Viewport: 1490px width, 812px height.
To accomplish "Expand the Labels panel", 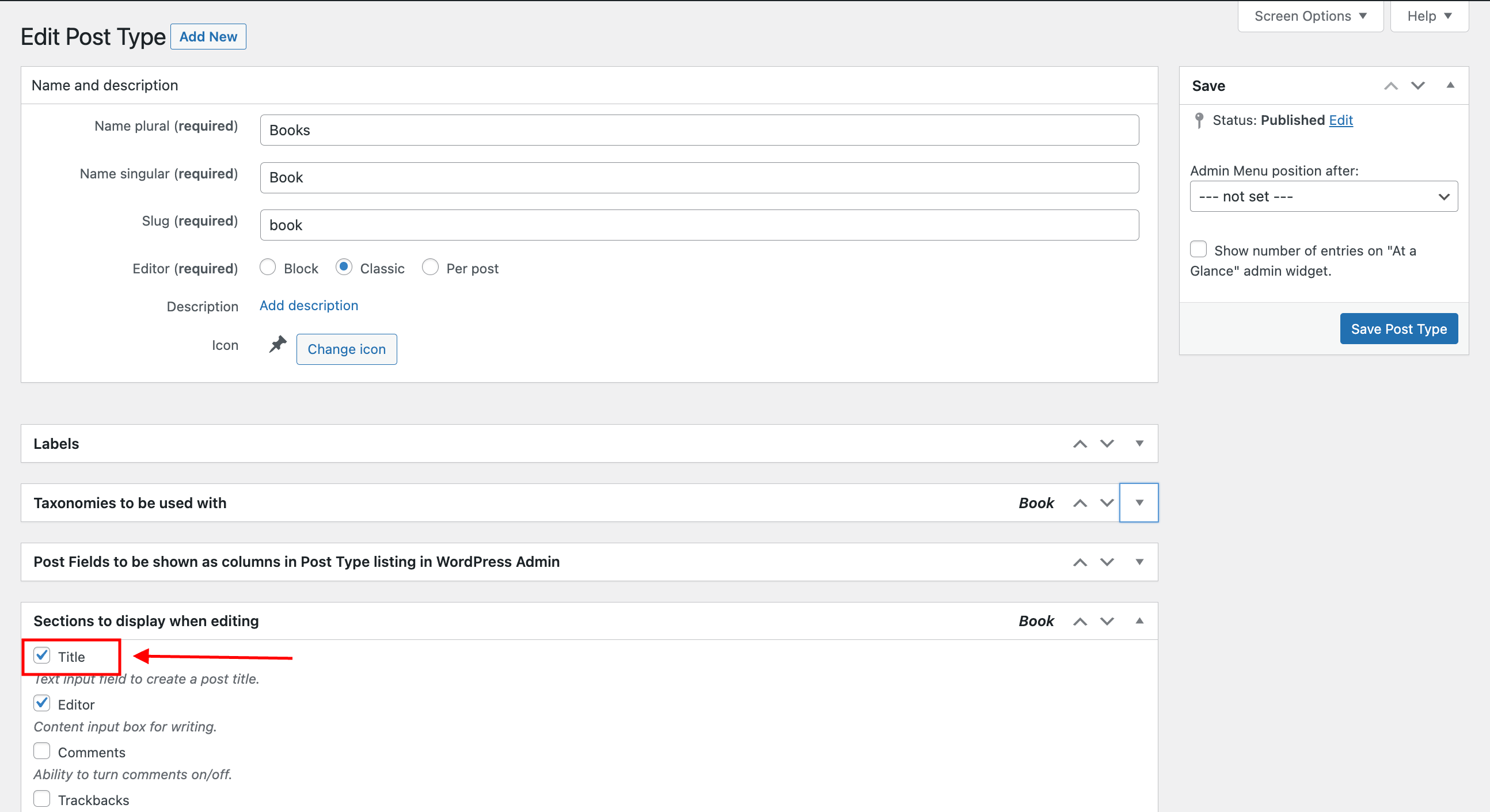I will click(1139, 444).
